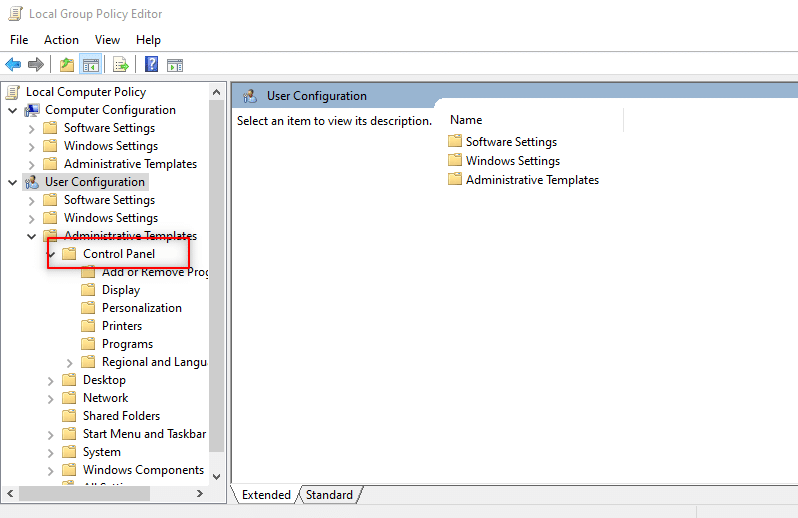The height and width of the screenshot is (518, 798).
Task: Collapse the Computer Configuration node
Action: point(13,110)
